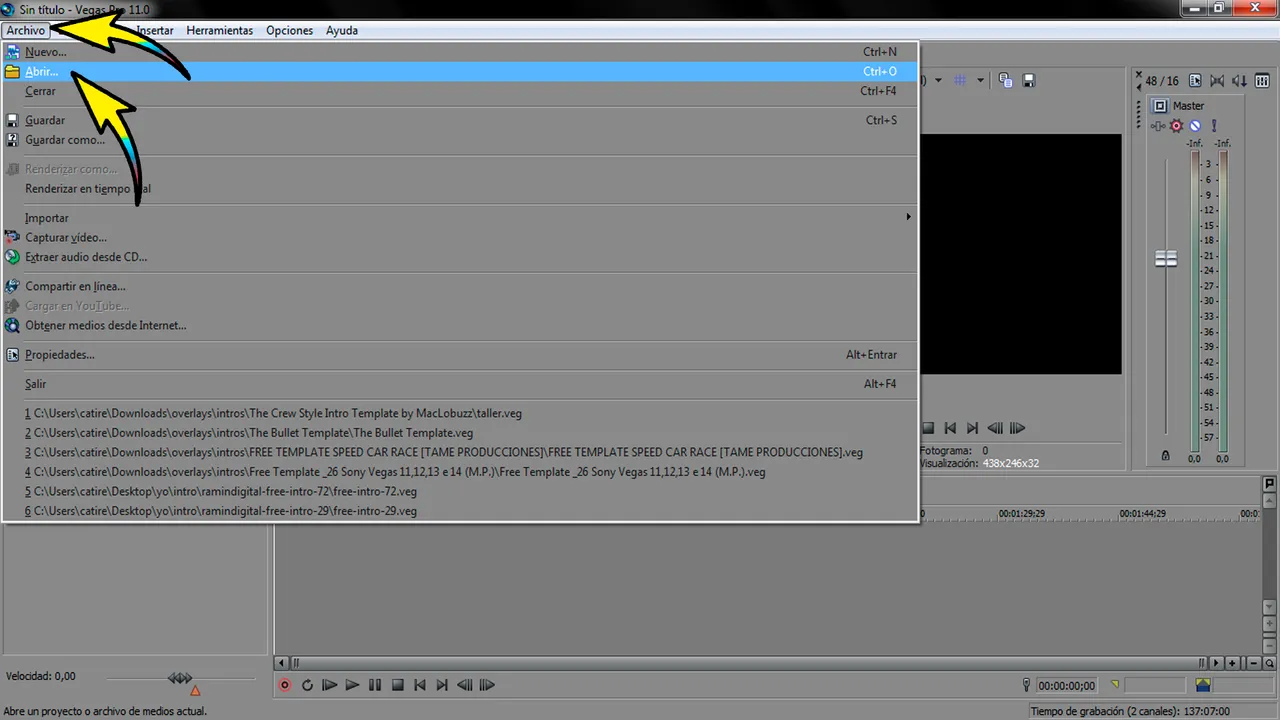The height and width of the screenshot is (720, 1280).
Task: Step to next frame in preview
Action: click(x=1017, y=428)
